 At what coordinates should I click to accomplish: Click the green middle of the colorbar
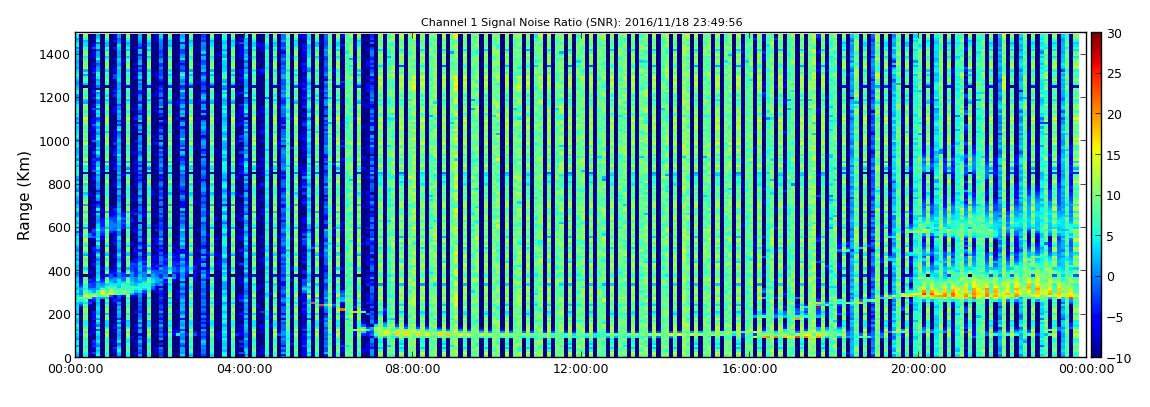coord(1096,196)
